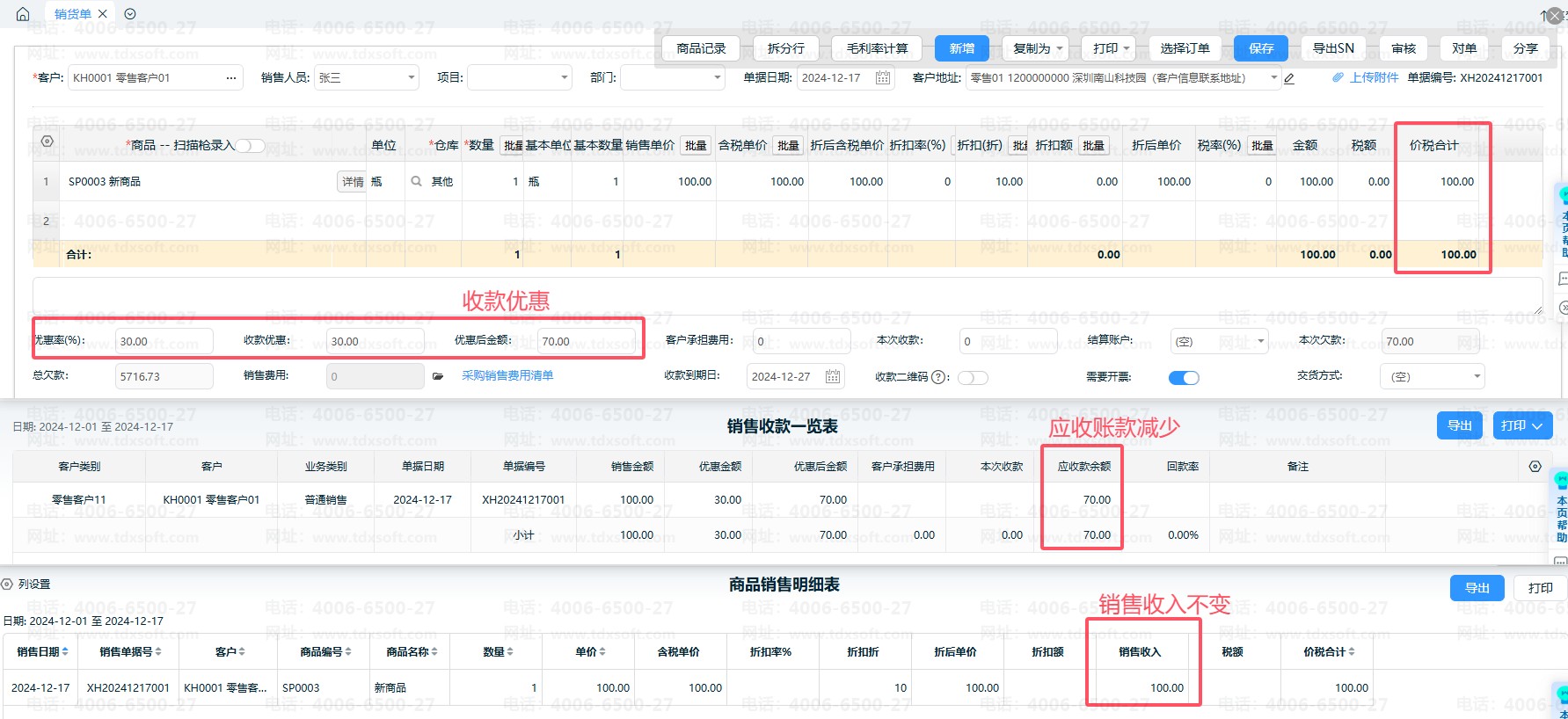The image size is (1568, 719).
Task: Toggle the 扫描枪录入 switch
Action: [250, 146]
